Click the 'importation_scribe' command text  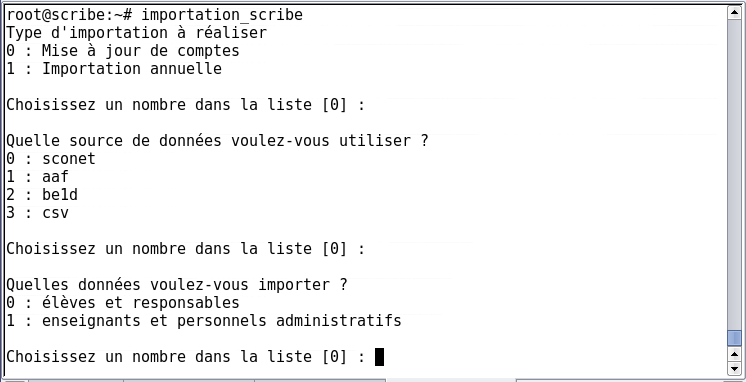pyautogui.click(x=222, y=15)
